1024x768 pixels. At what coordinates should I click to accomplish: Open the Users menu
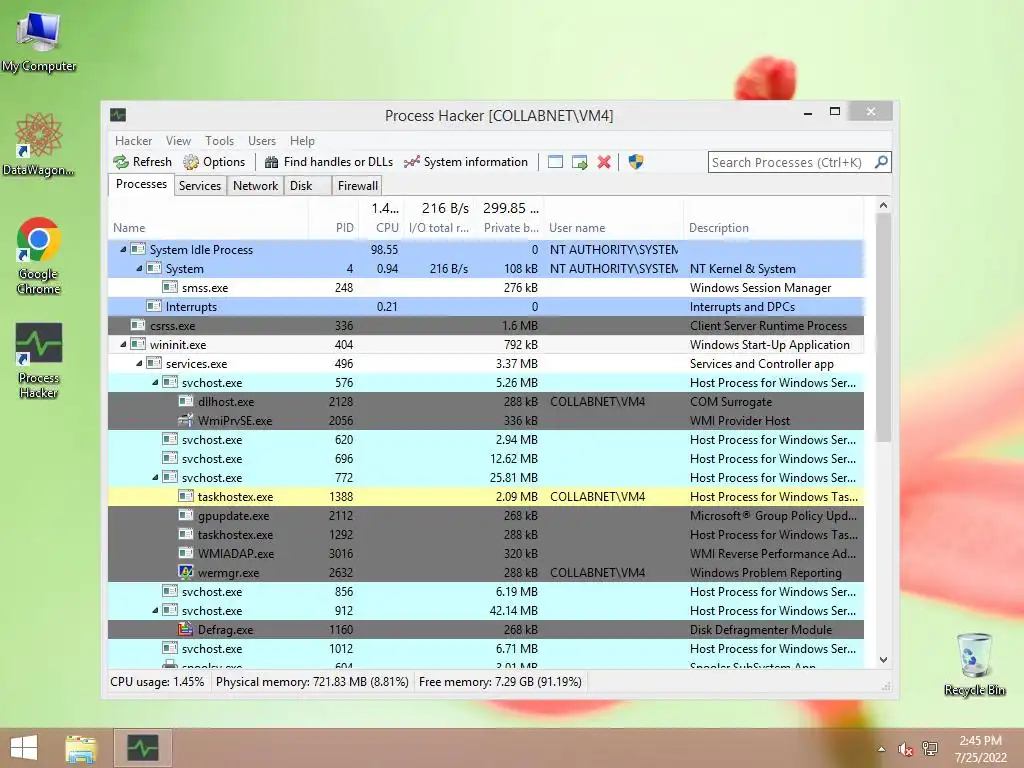click(261, 140)
